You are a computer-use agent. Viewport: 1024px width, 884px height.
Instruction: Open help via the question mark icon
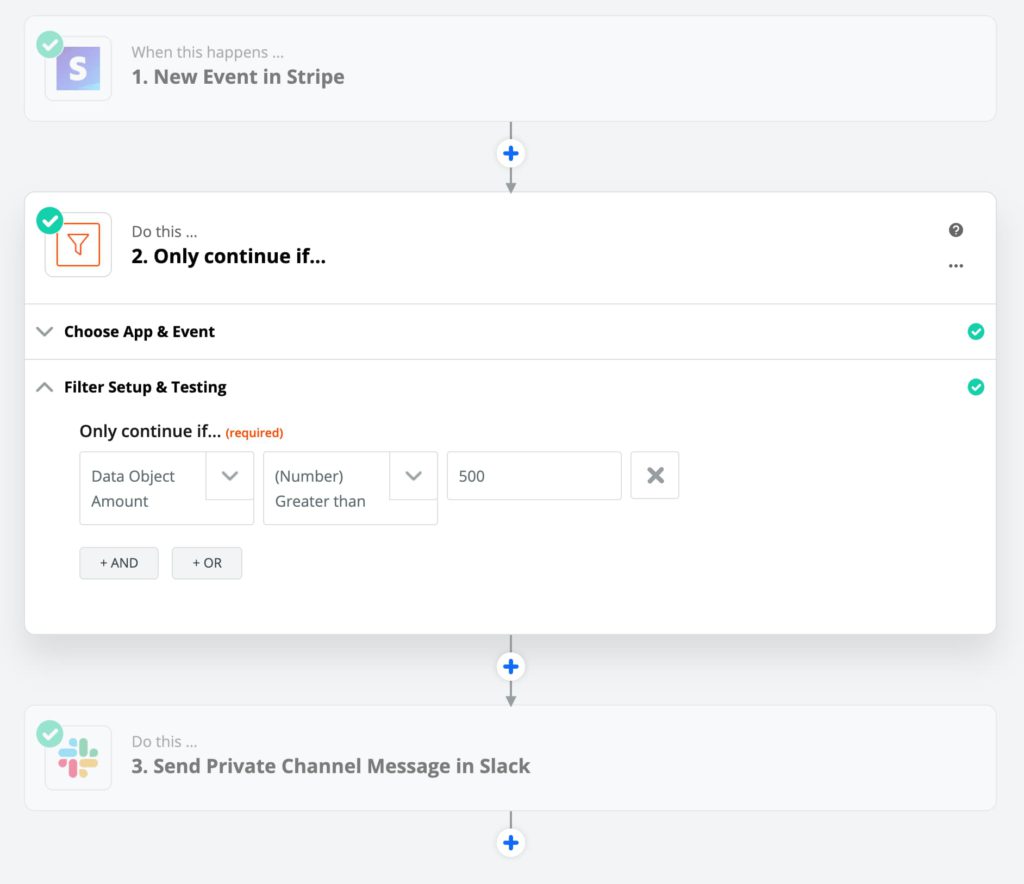click(x=956, y=230)
